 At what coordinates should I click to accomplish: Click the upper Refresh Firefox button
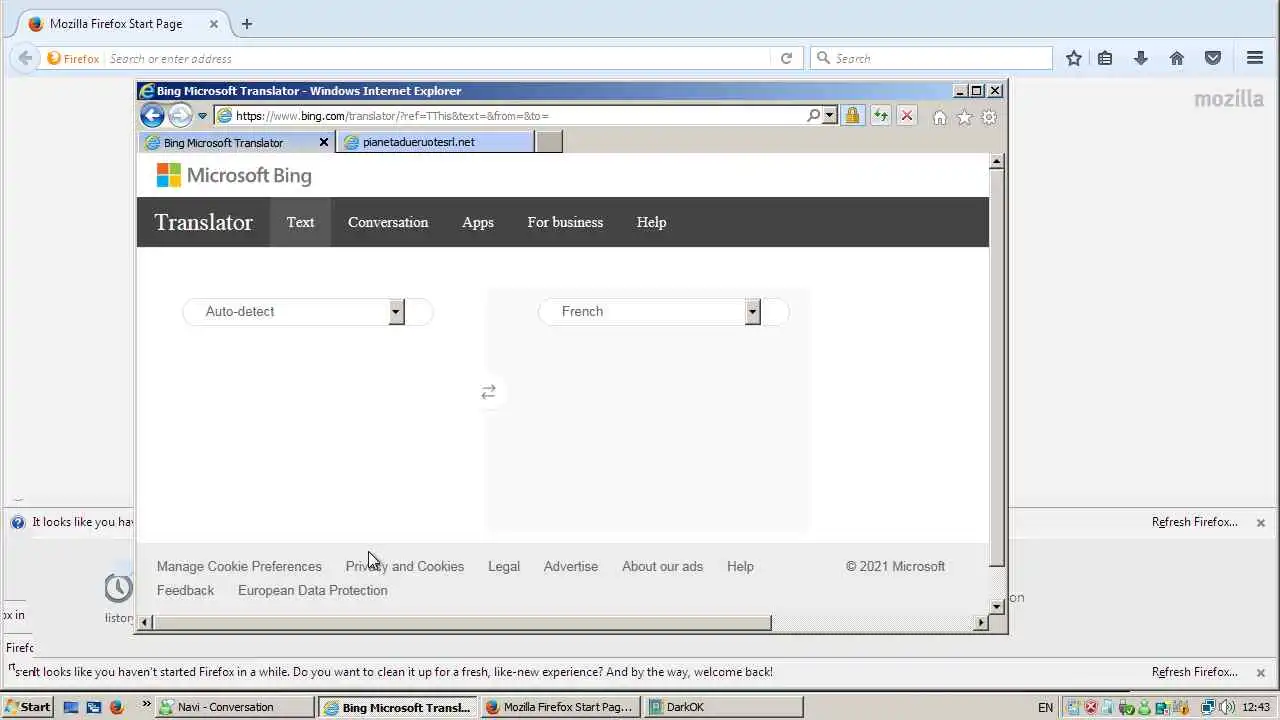pyautogui.click(x=1194, y=522)
